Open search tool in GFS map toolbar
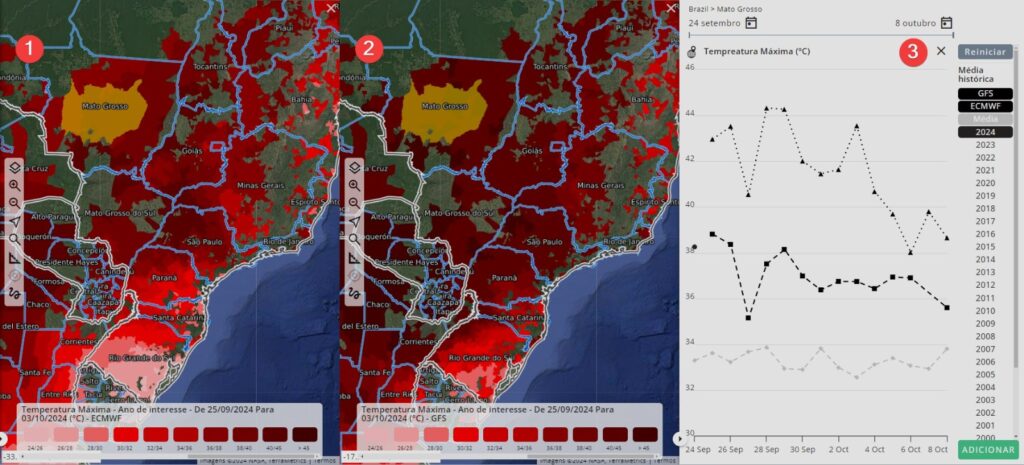 point(354,239)
